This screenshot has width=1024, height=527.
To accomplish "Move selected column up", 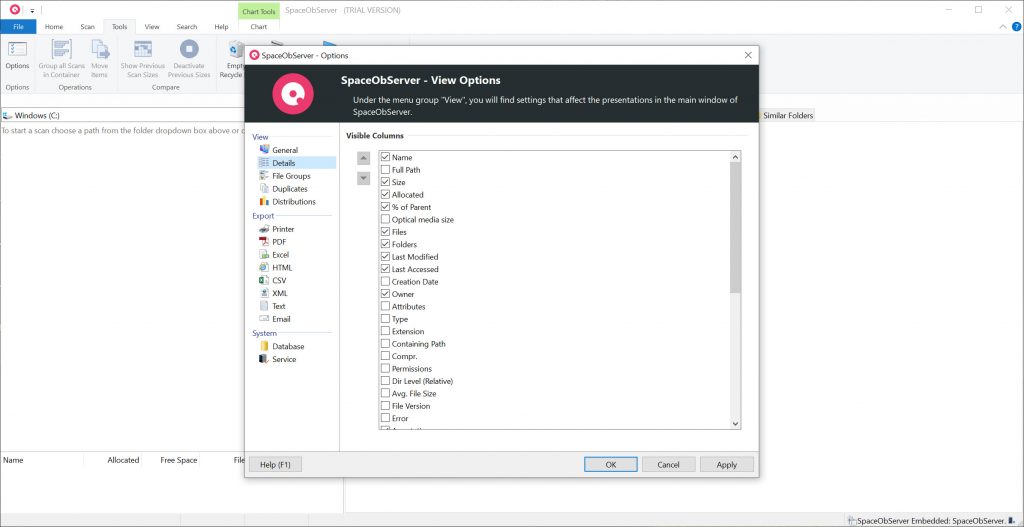I will coord(364,158).
